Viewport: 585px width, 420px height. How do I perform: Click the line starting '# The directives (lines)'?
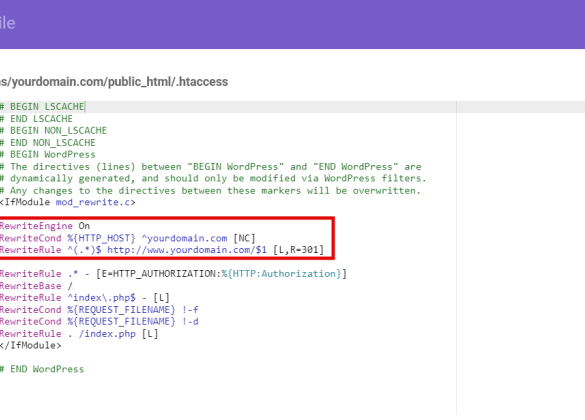[211, 166]
